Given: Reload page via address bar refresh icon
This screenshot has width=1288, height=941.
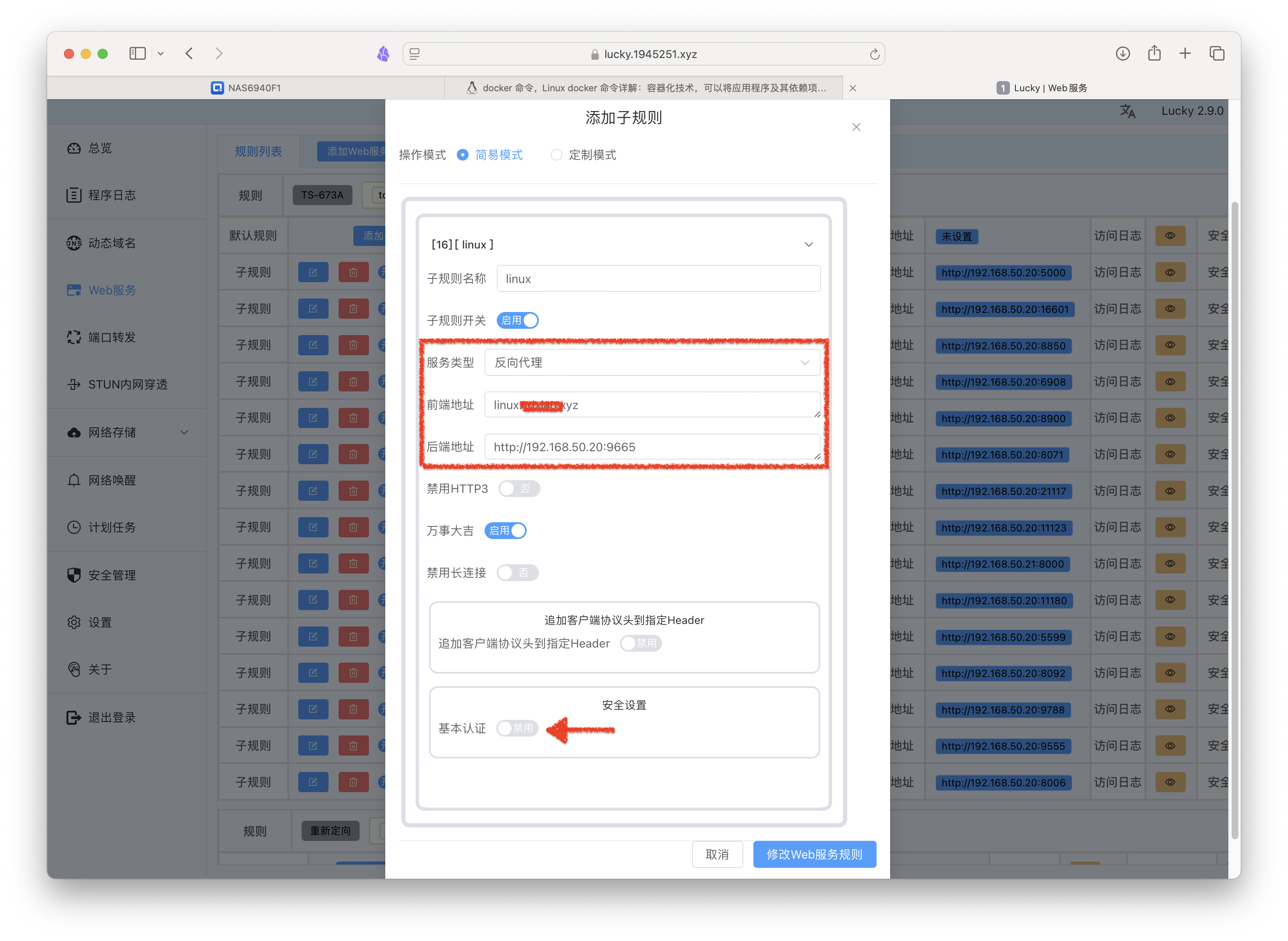Looking at the screenshot, I should [x=874, y=54].
